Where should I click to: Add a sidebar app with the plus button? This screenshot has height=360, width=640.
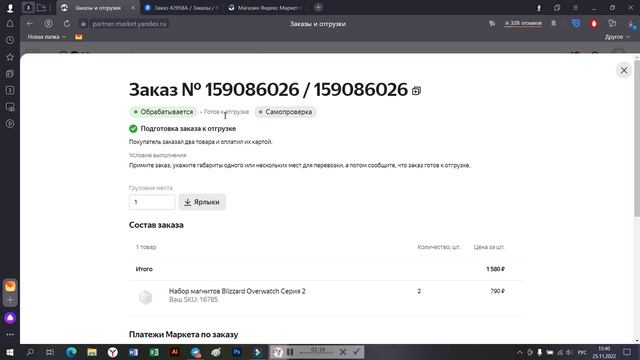(x=10, y=300)
